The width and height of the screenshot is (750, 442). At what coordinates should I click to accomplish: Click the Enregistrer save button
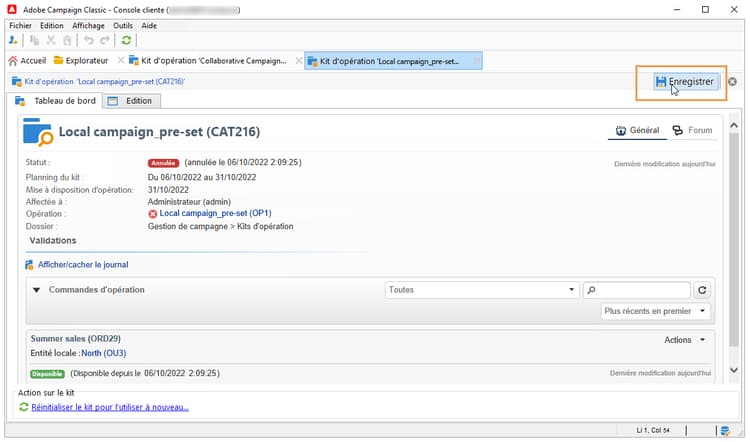(x=685, y=82)
